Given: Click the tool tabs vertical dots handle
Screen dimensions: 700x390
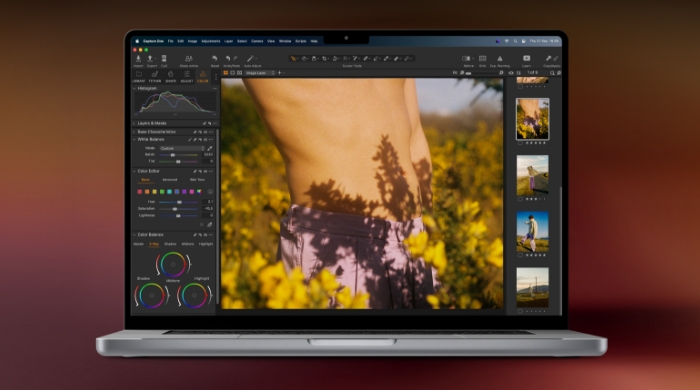Looking at the screenshot, I should coord(216,77).
